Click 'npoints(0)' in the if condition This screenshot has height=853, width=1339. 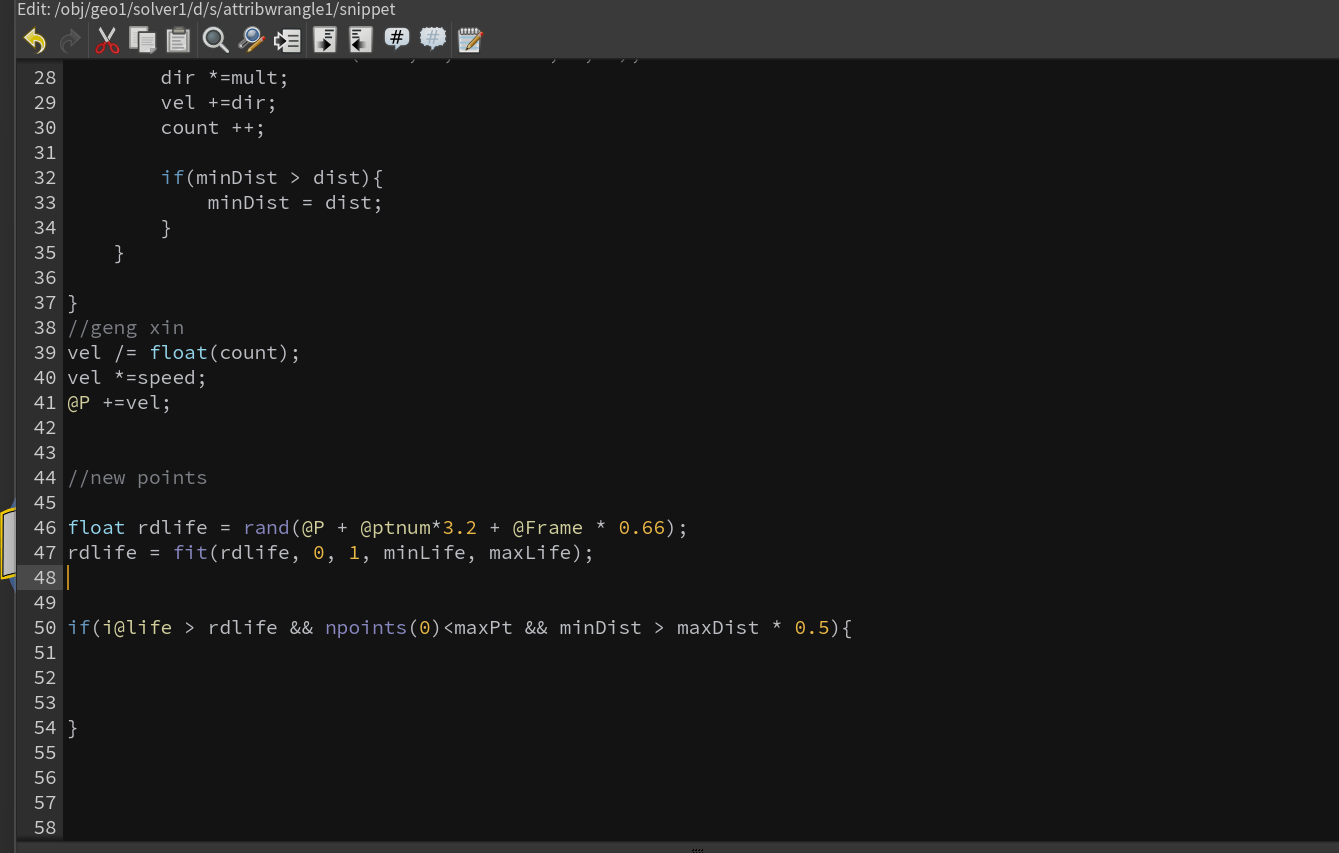[383, 627]
